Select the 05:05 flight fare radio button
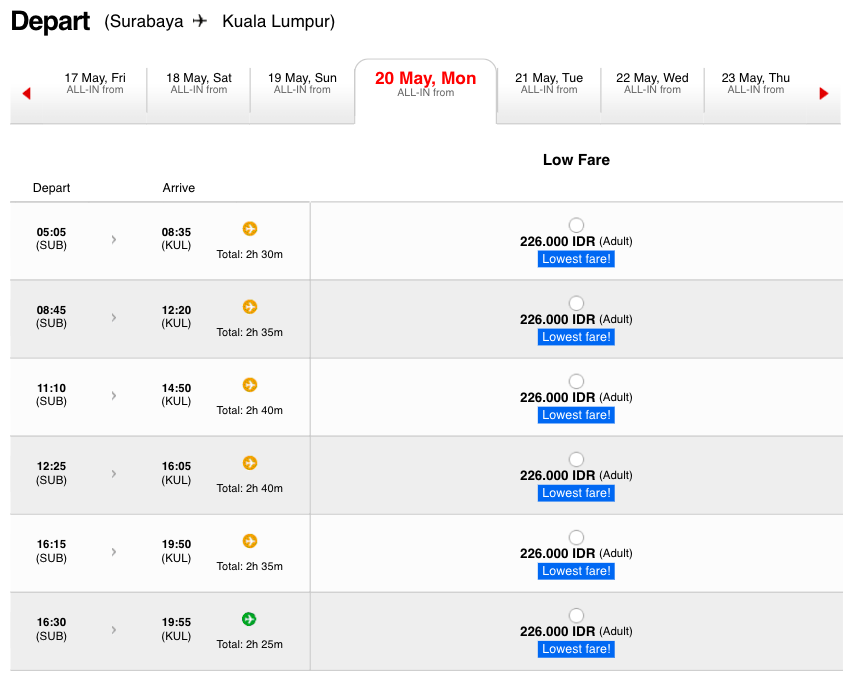 576,225
